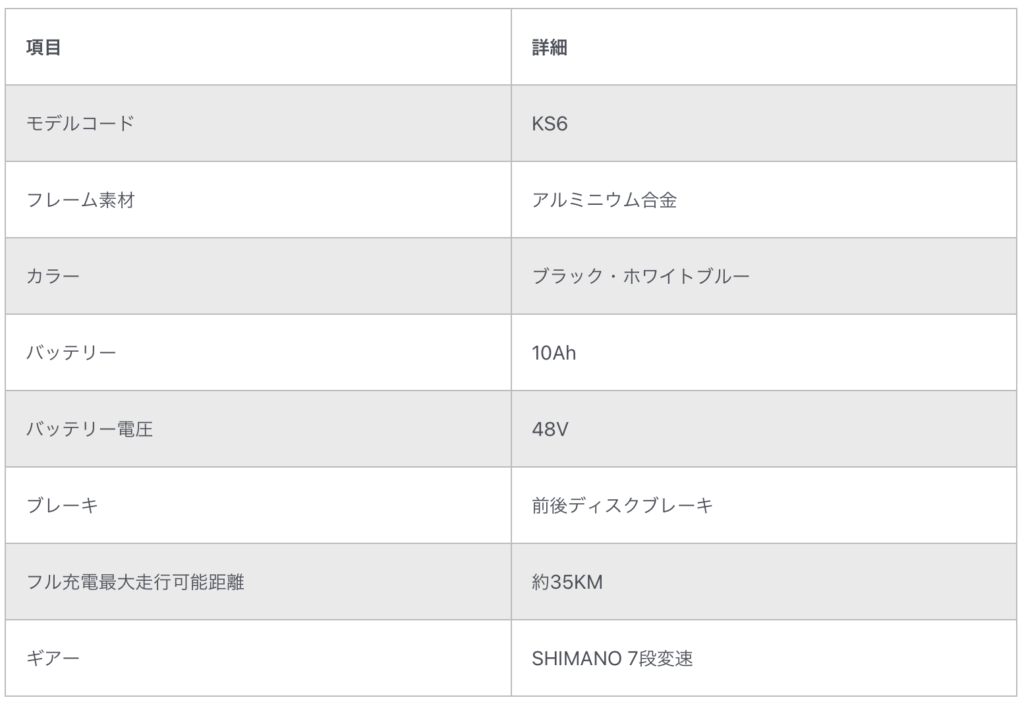1024x706 pixels.
Task: Select the ギアー label cell
Action: click(53, 659)
